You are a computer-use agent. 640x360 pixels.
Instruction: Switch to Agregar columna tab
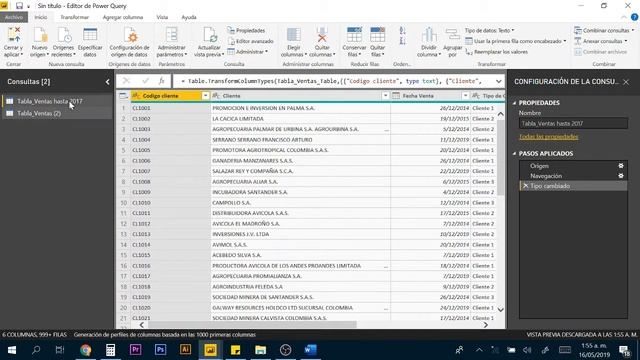[x=122, y=17]
